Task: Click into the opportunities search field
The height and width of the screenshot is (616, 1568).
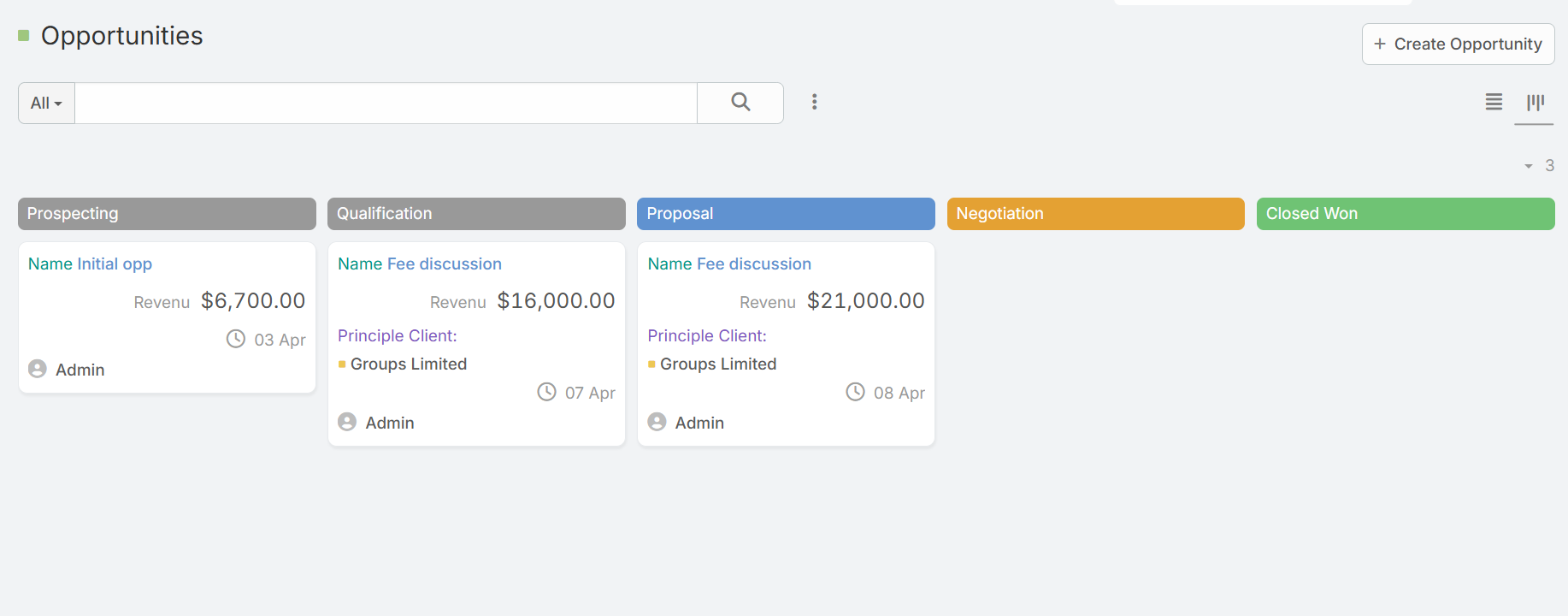Action: tap(386, 104)
